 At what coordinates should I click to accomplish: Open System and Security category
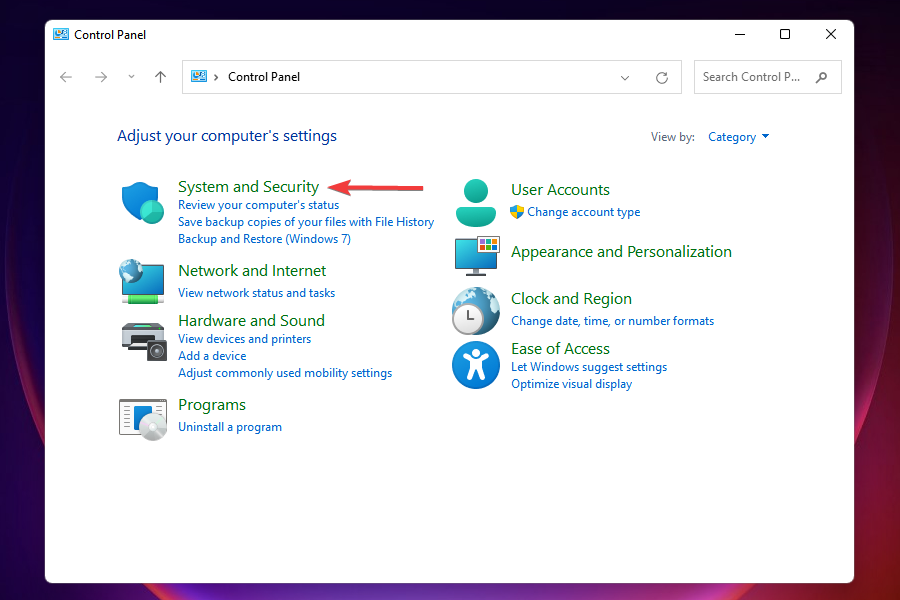[x=248, y=187]
